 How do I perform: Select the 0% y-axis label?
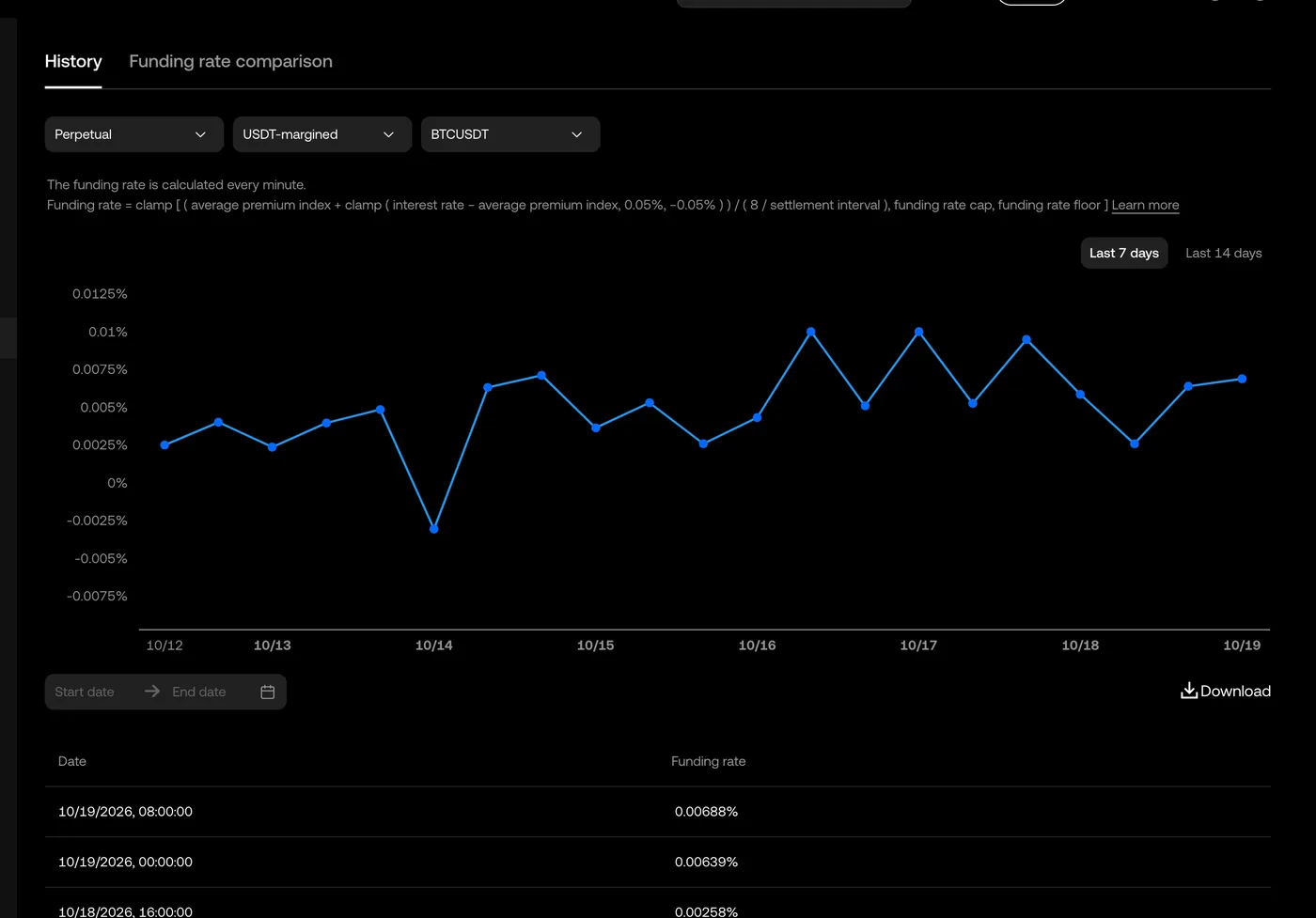(x=117, y=483)
